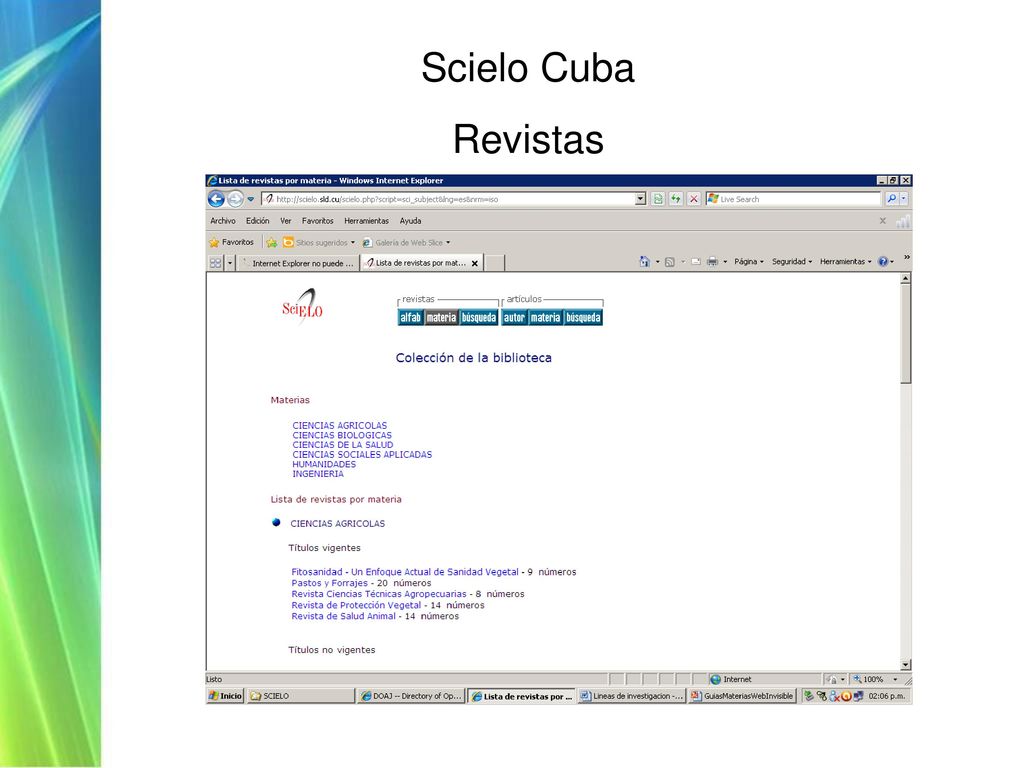The width and height of the screenshot is (1024, 768).
Task: Open the Favoritos menu in menu bar
Action: (317, 221)
